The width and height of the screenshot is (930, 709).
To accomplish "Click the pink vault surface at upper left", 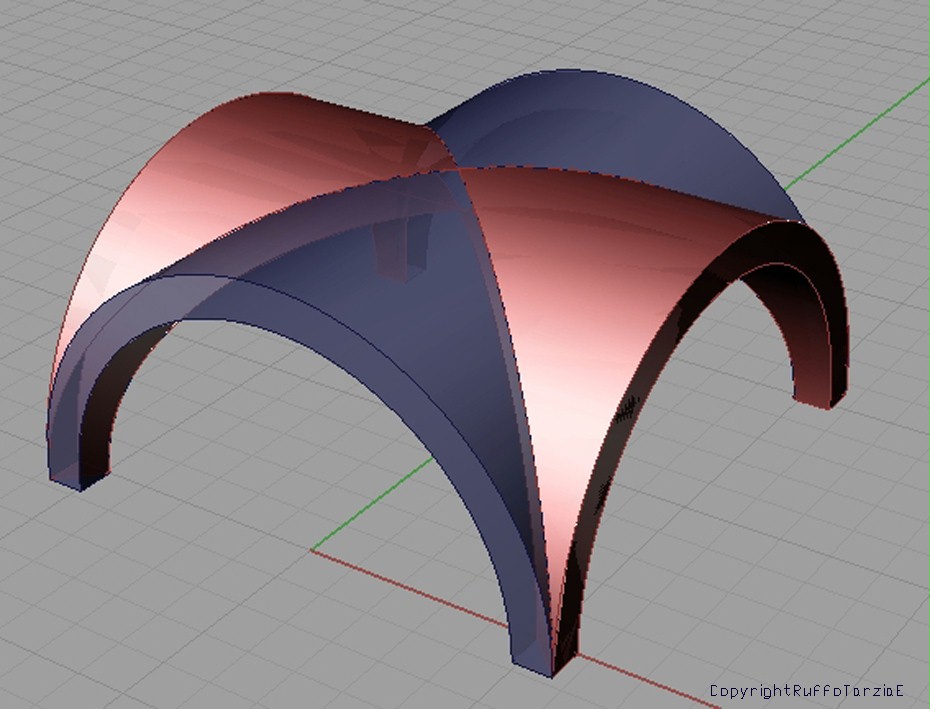I will pos(250,170).
